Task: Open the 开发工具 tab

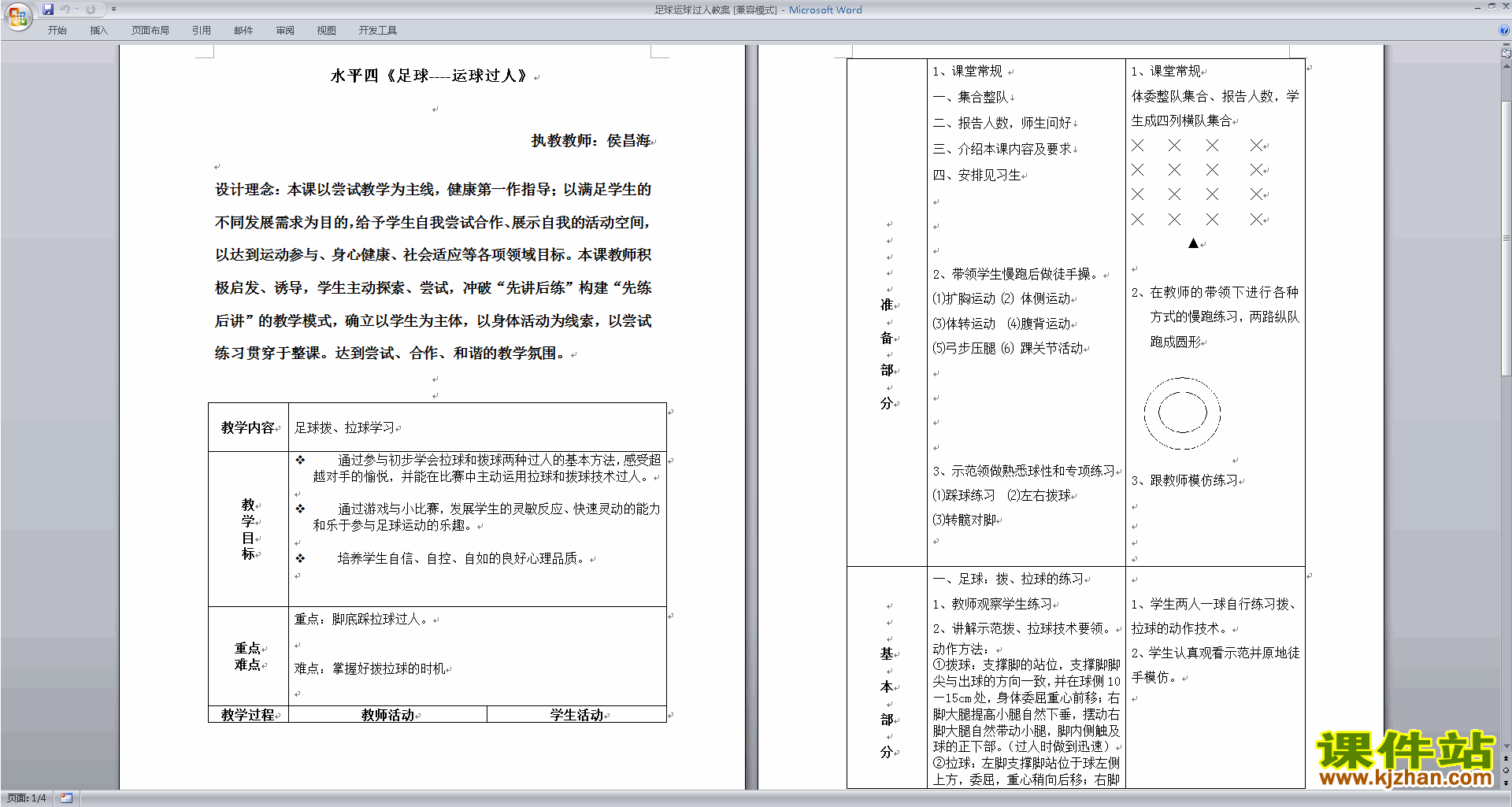Action: [x=378, y=31]
